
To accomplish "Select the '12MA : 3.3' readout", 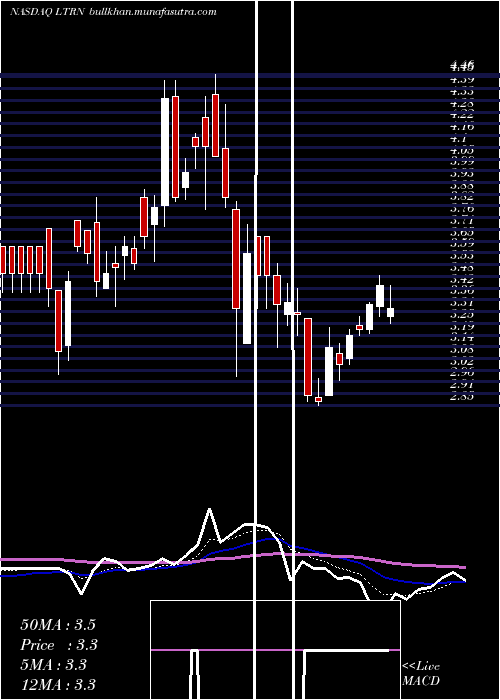I will click(58, 684).
